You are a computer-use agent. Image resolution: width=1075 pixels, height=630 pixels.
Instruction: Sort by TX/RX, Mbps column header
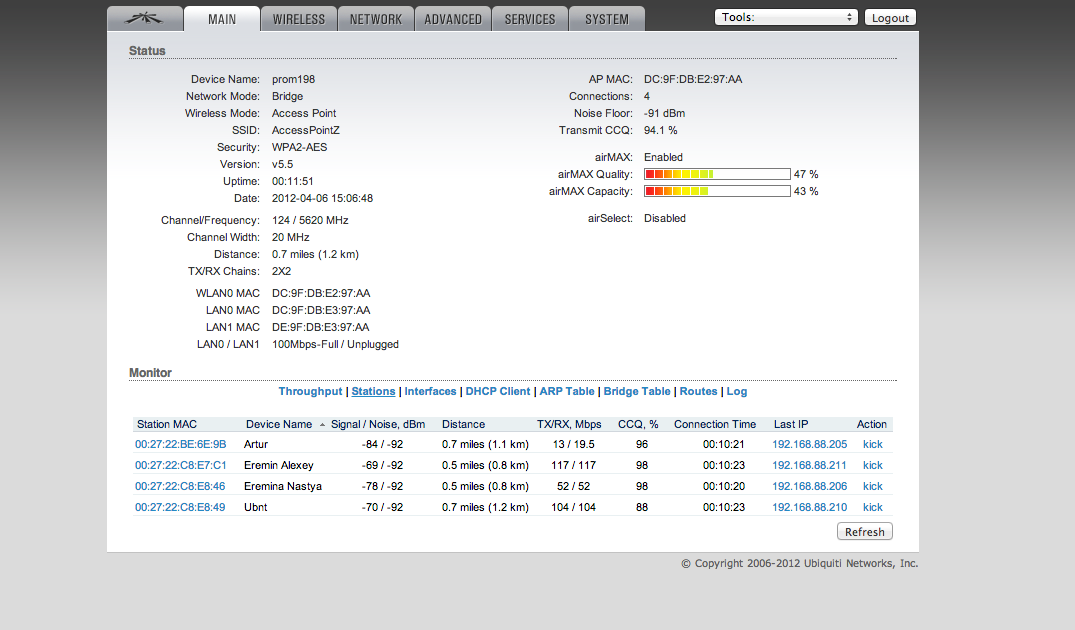pyautogui.click(x=569, y=424)
